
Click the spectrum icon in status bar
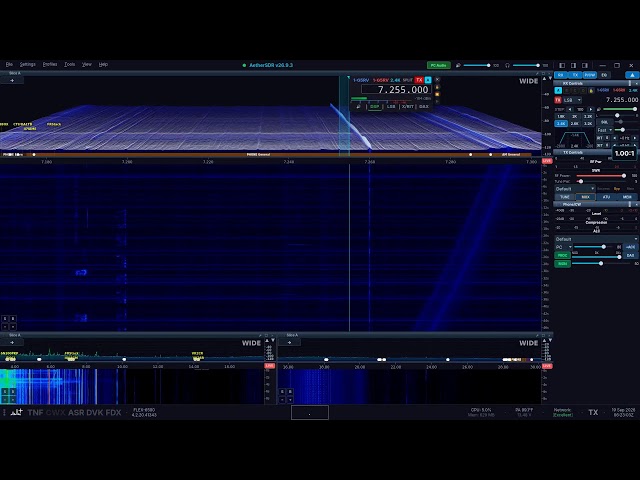click(x=17, y=412)
